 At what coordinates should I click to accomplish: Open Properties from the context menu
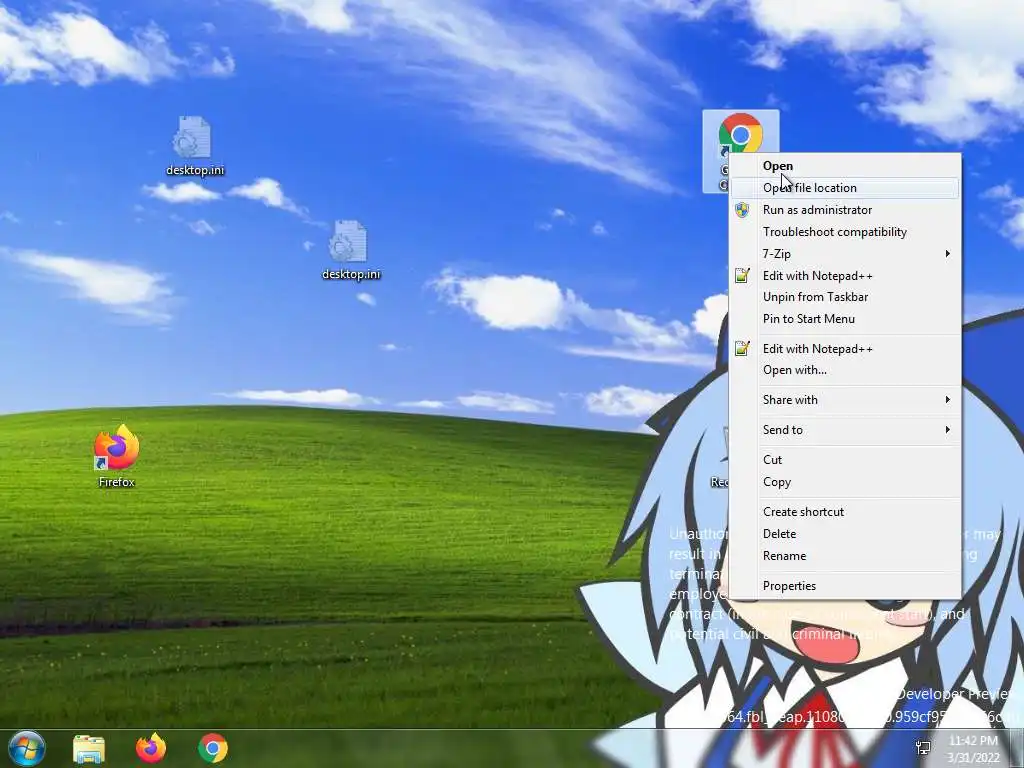(x=844, y=586)
